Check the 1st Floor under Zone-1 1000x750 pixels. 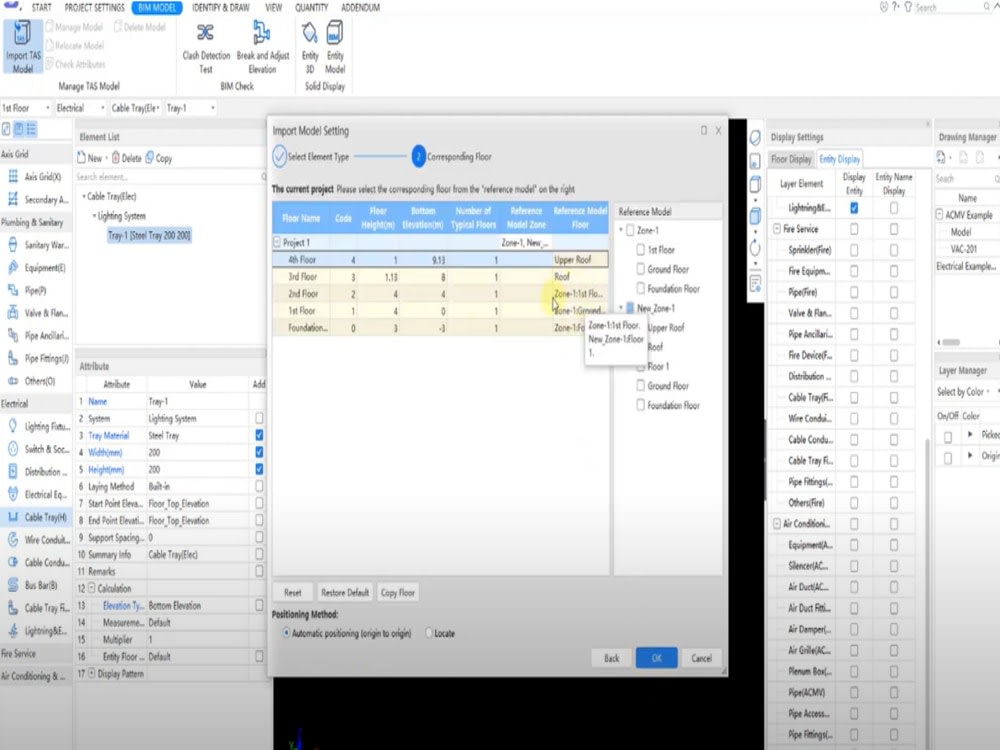[641, 249]
